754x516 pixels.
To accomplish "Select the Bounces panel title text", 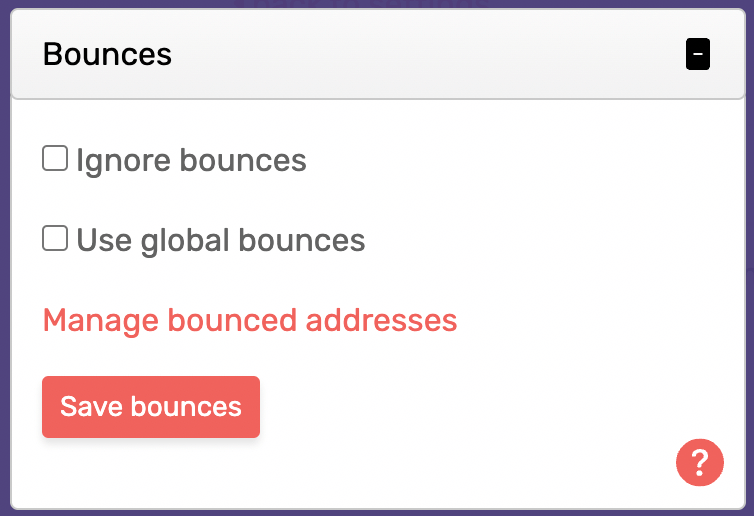I will (107, 54).
